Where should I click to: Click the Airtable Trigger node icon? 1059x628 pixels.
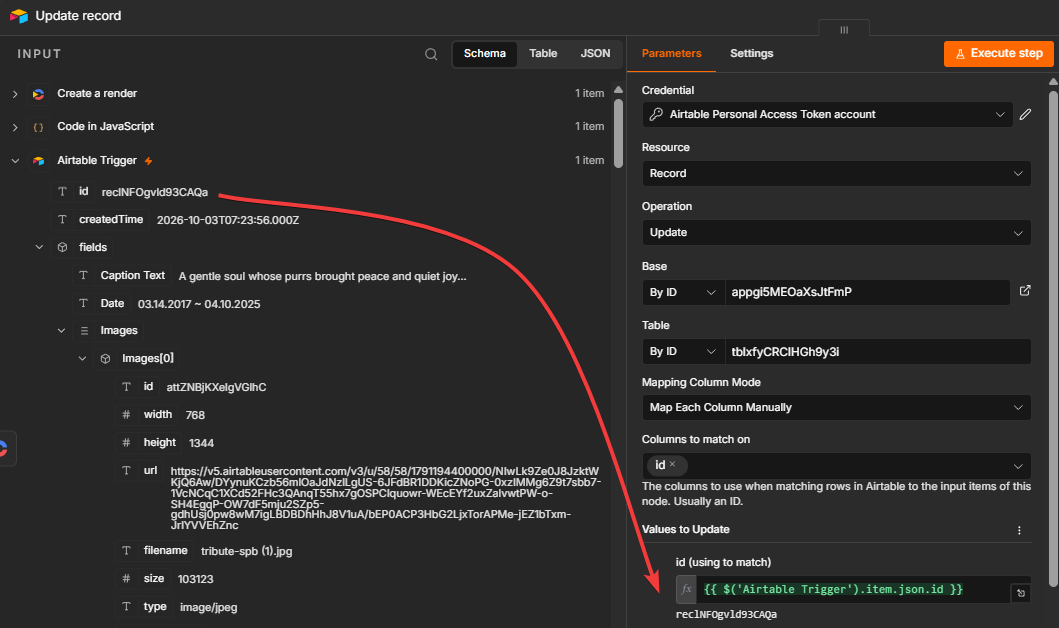click(x=38, y=161)
